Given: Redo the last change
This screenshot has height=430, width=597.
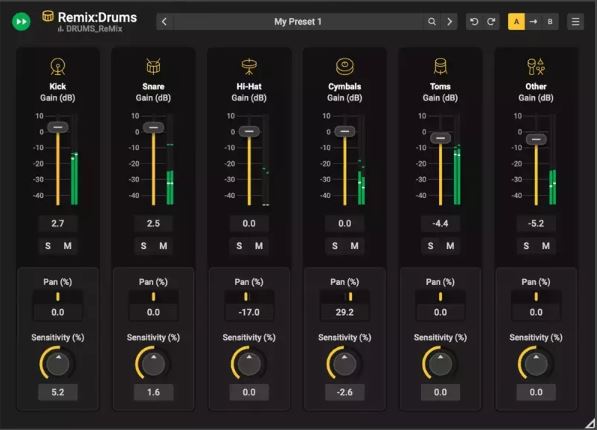Looking at the screenshot, I should [x=491, y=22].
